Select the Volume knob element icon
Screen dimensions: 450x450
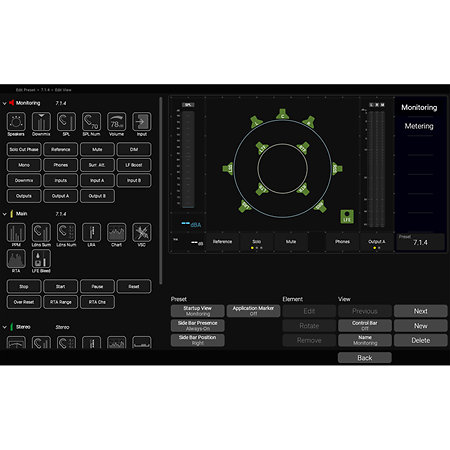click(x=116, y=122)
